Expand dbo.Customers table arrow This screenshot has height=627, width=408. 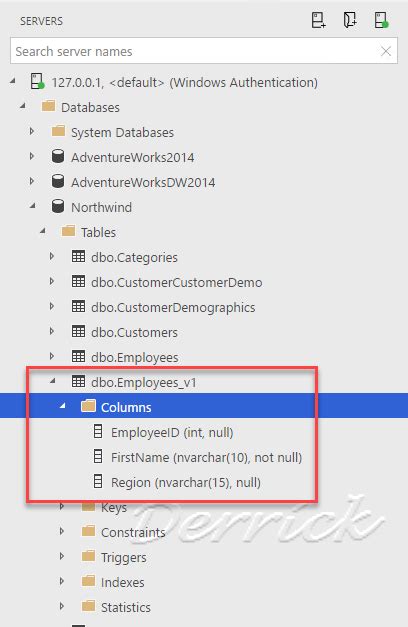pyautogui.click(x=52, y=331)
